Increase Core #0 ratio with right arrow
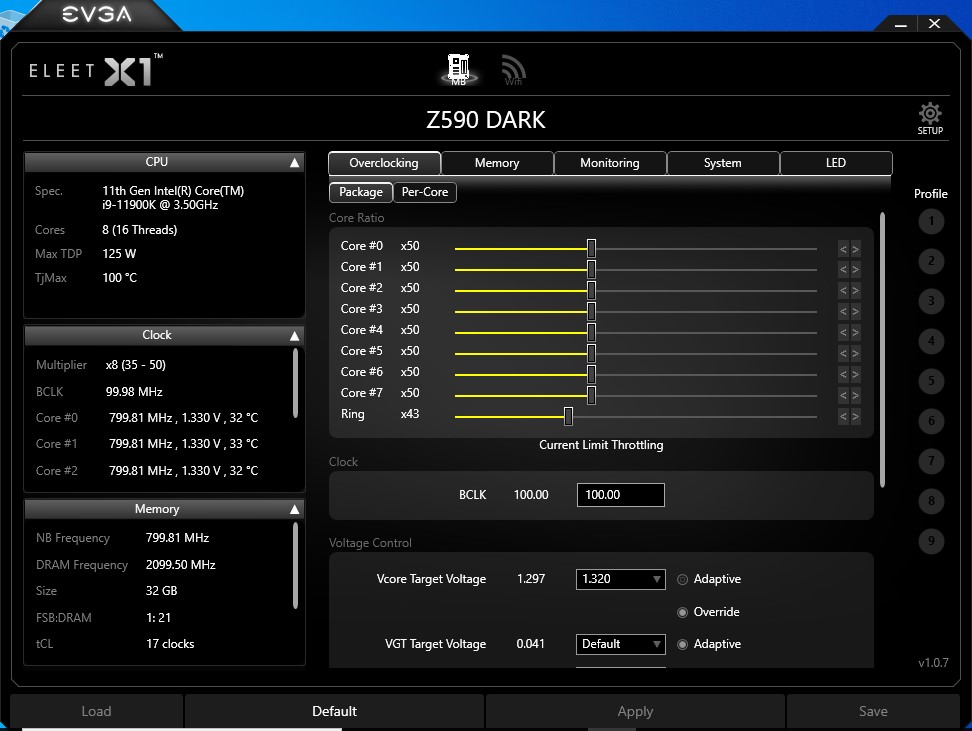Screen dimensions: 972x731 [855, 249]
